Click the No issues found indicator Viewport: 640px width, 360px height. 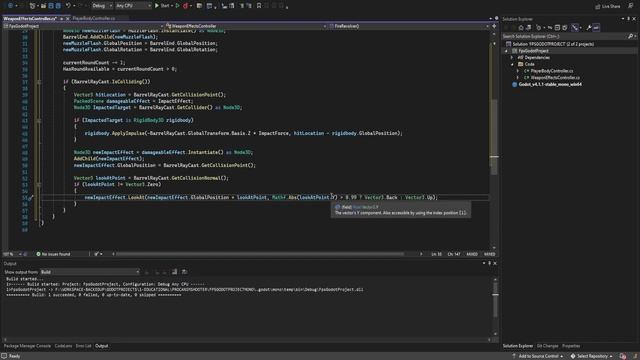53,254
